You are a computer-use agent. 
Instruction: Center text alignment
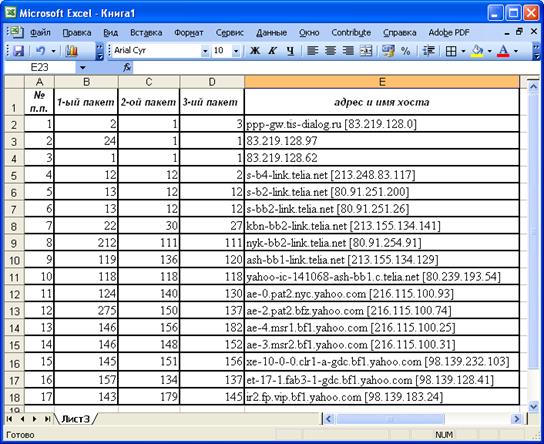[x=330, y=51]
